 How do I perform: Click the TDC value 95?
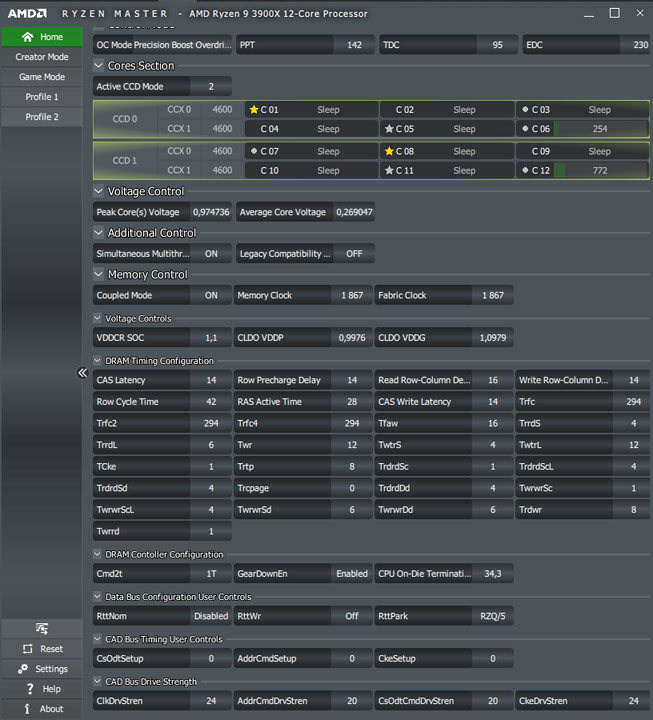(x=497, y=45)
